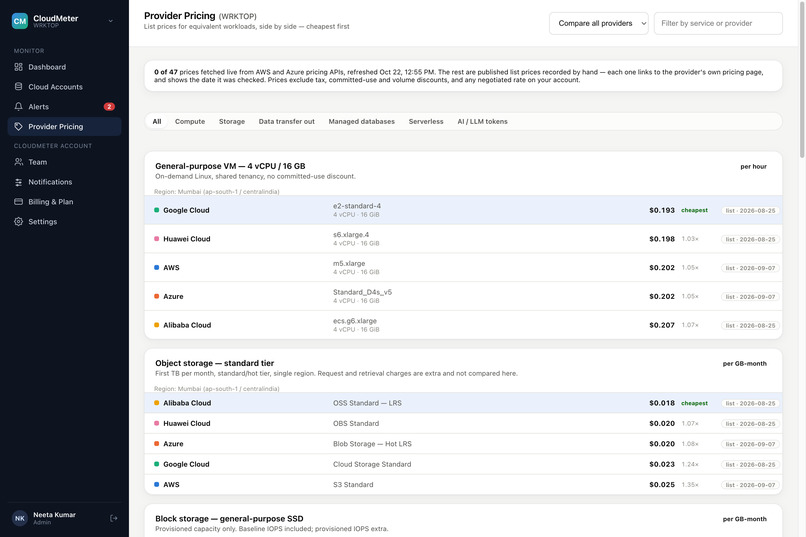This screenshot has height=537, width=806.
Task: Click the blue AWS dot in VM table
Action: pyautogui.click(x=157, y=267)
